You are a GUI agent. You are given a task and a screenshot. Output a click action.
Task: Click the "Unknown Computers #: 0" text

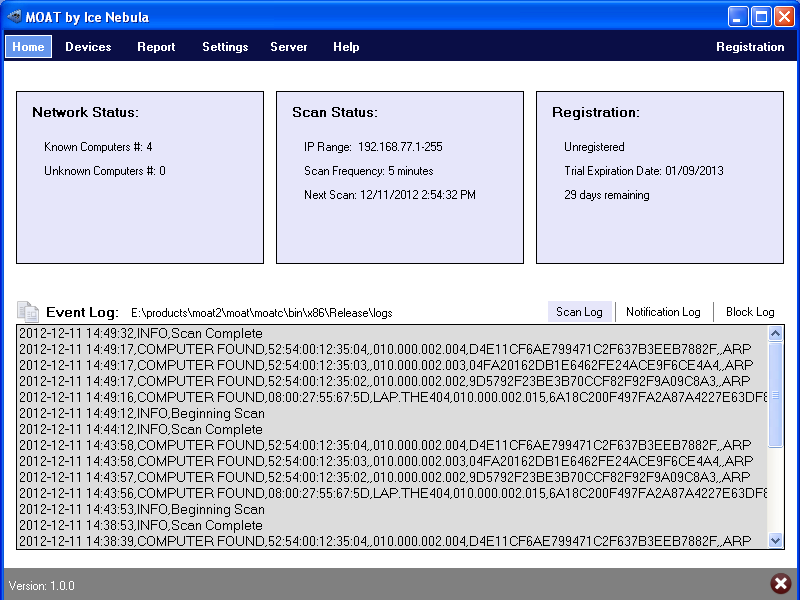click(105, 171)
